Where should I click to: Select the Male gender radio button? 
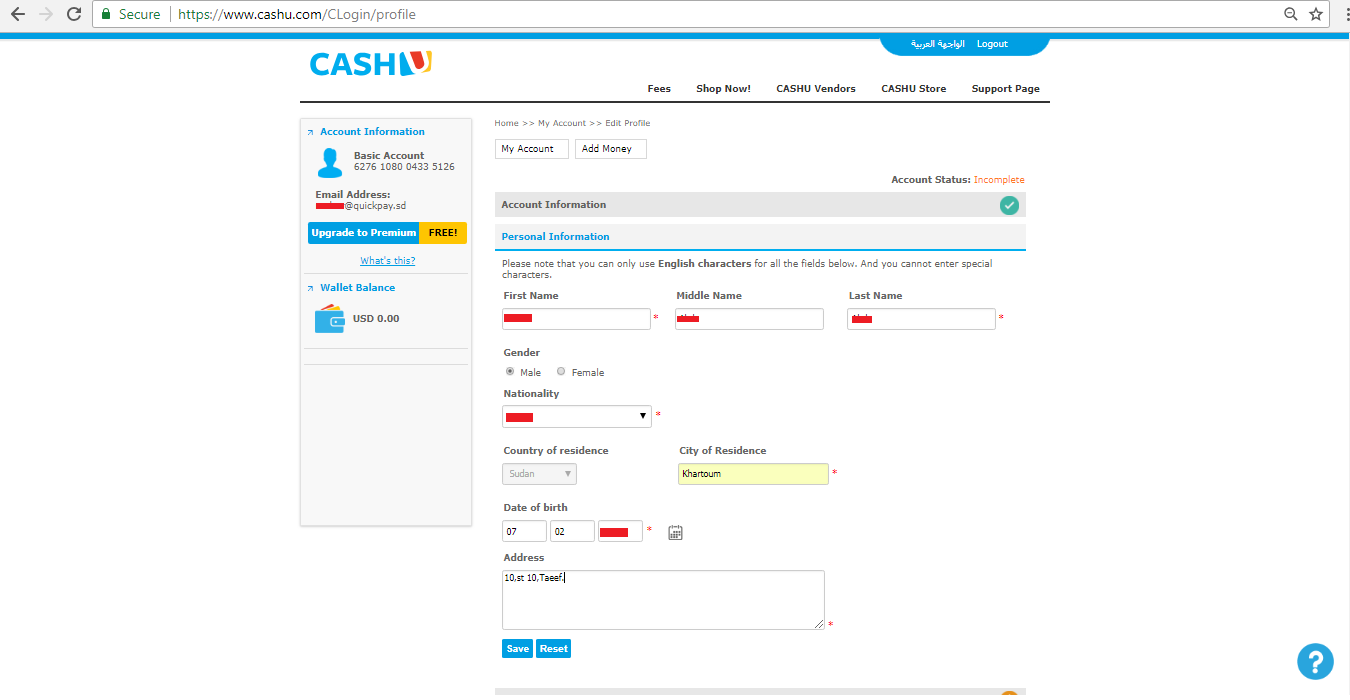[x=510, y=371]
